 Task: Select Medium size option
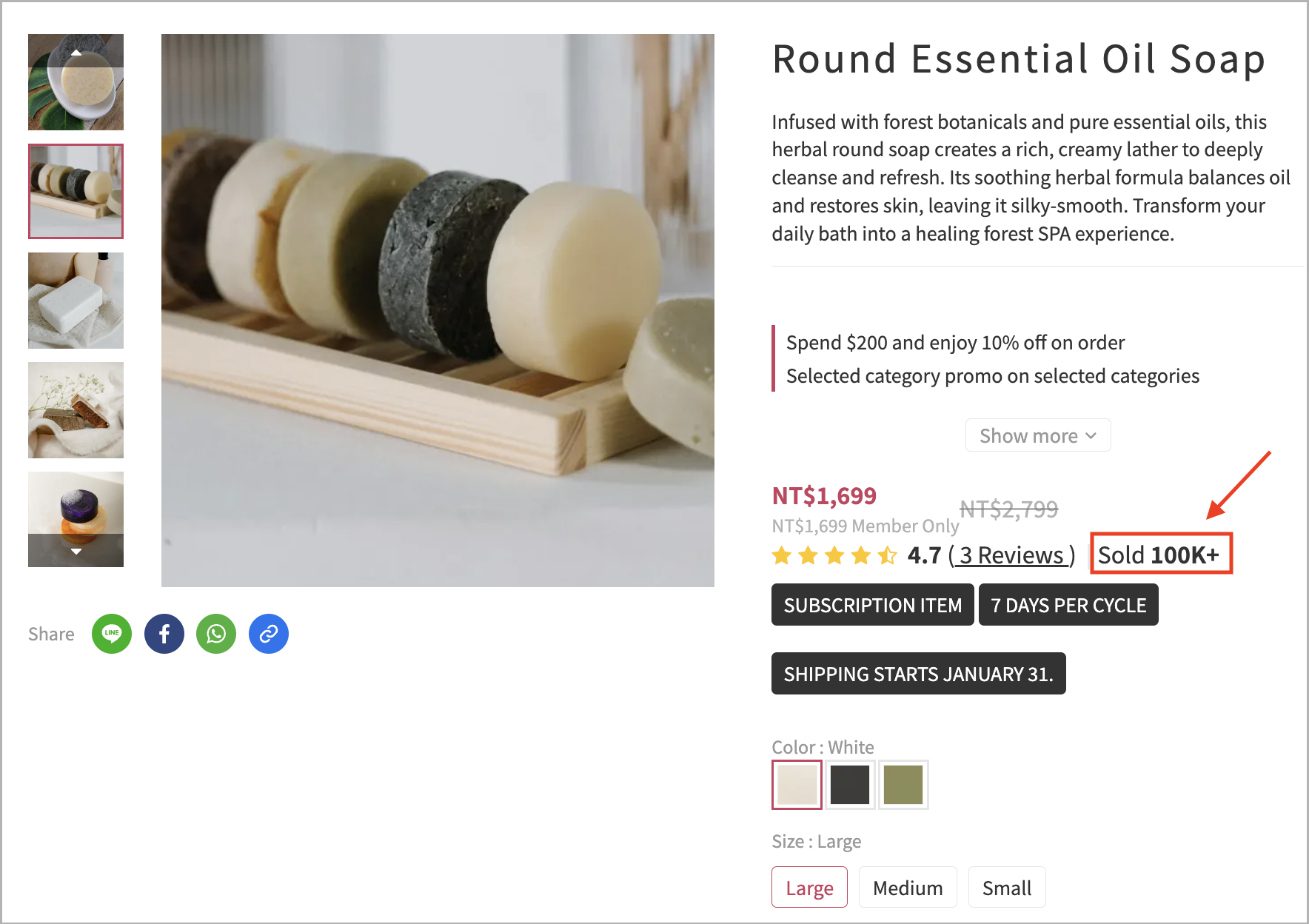(908, 887)
